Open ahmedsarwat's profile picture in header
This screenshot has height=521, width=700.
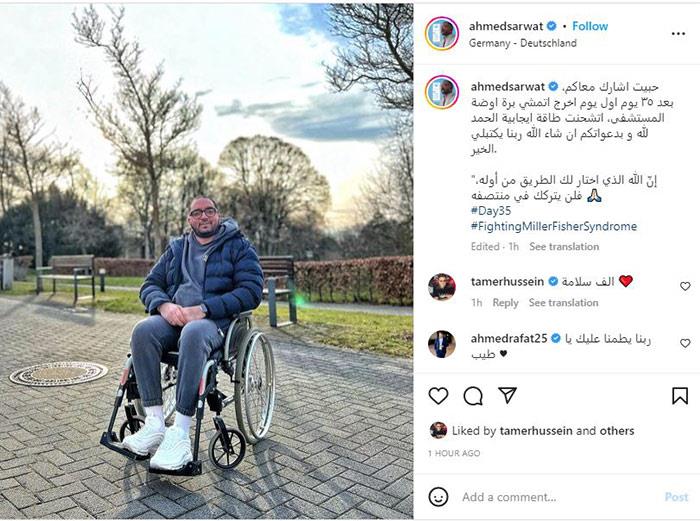(x=442, y=33)
